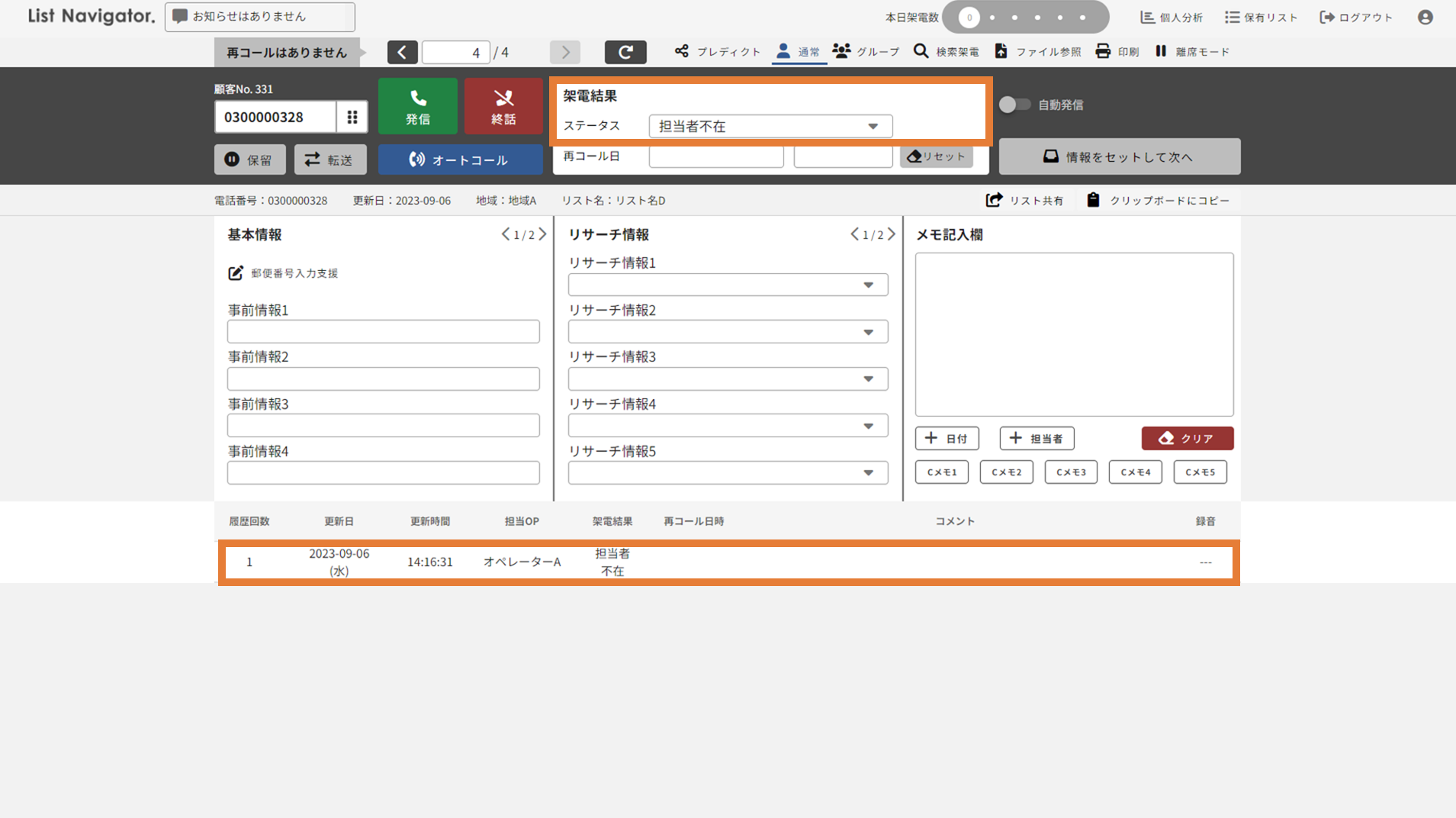Expand the リサーチ情報3 dropdown

pyautogui.click(x=728, y=379)
